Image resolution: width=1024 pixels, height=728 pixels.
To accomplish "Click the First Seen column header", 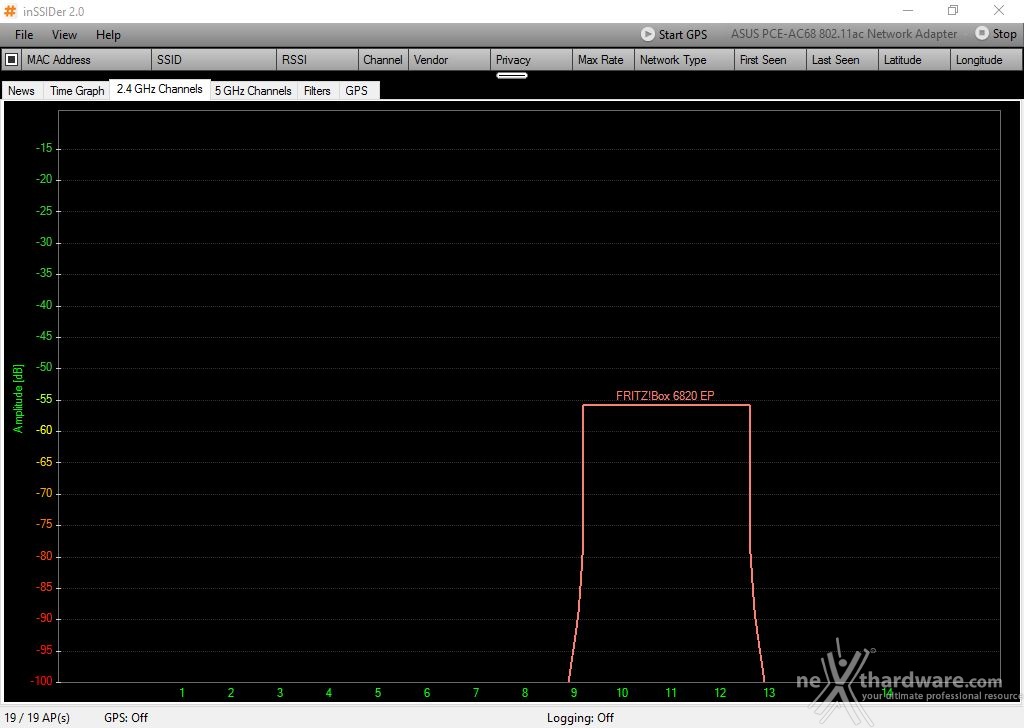I will 771,59.
